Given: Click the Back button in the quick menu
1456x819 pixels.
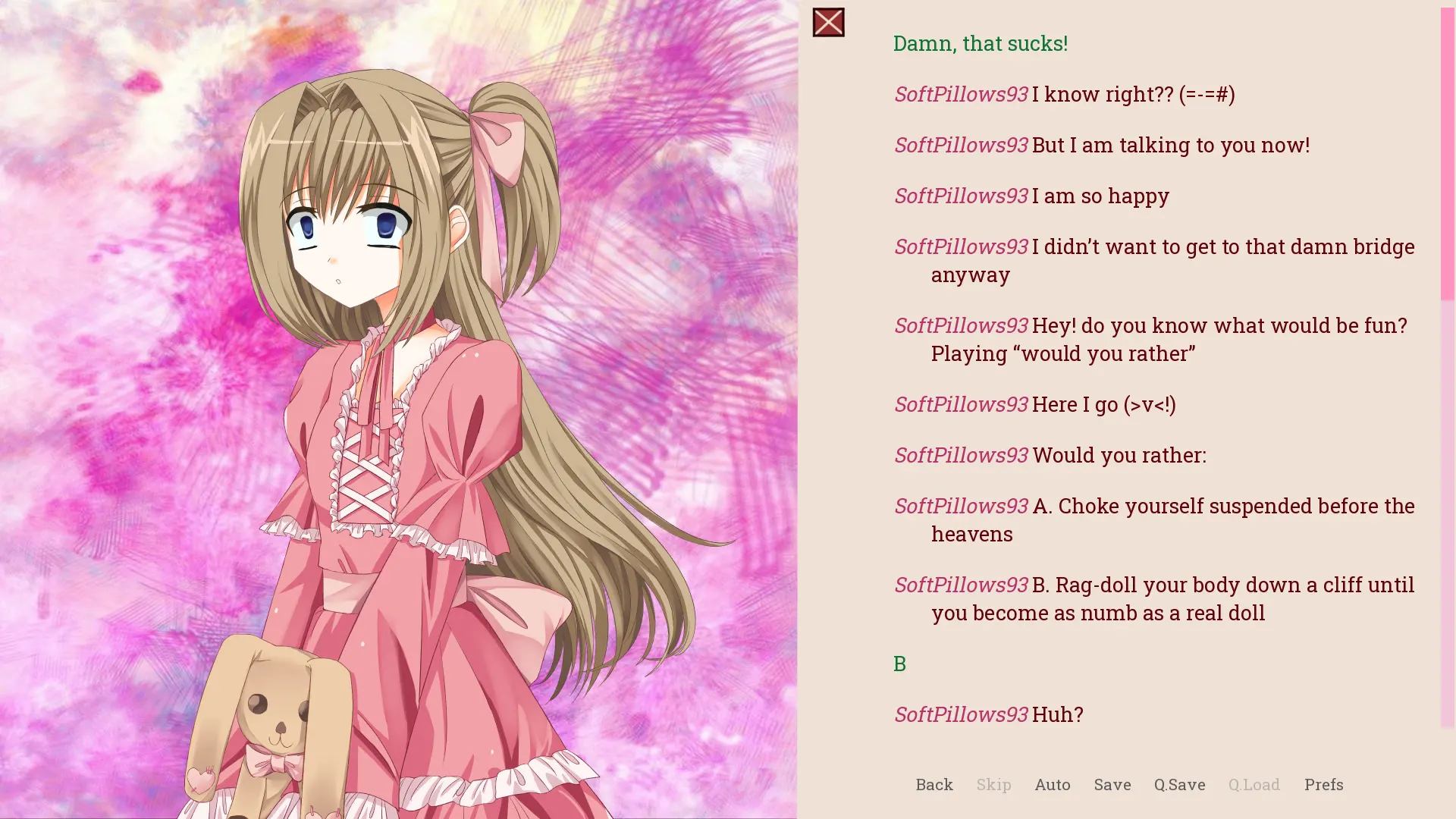Looking at the screenshot, I should pyautogui.click(x=934, y=784).
